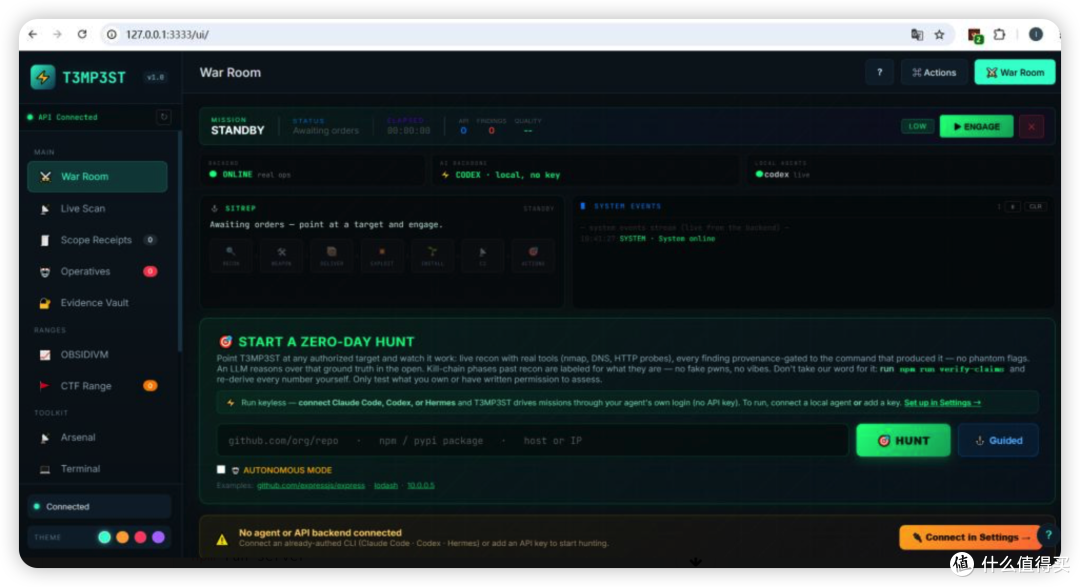Toggle the LOW intensity badge

click(x=917, y=127)
